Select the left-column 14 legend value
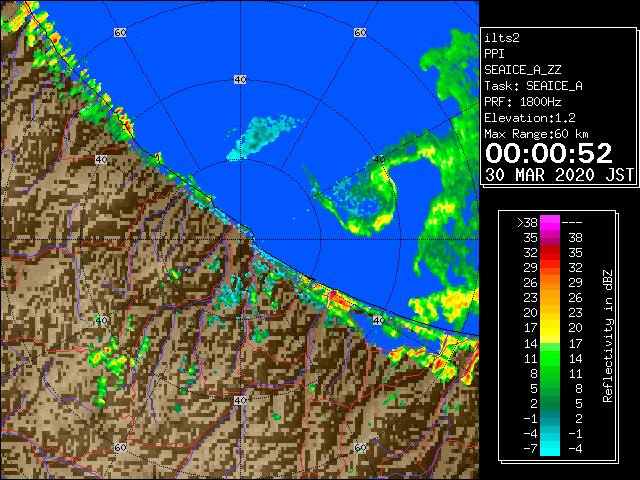Viewport: 640px width, 480px height. pos(531,343)
